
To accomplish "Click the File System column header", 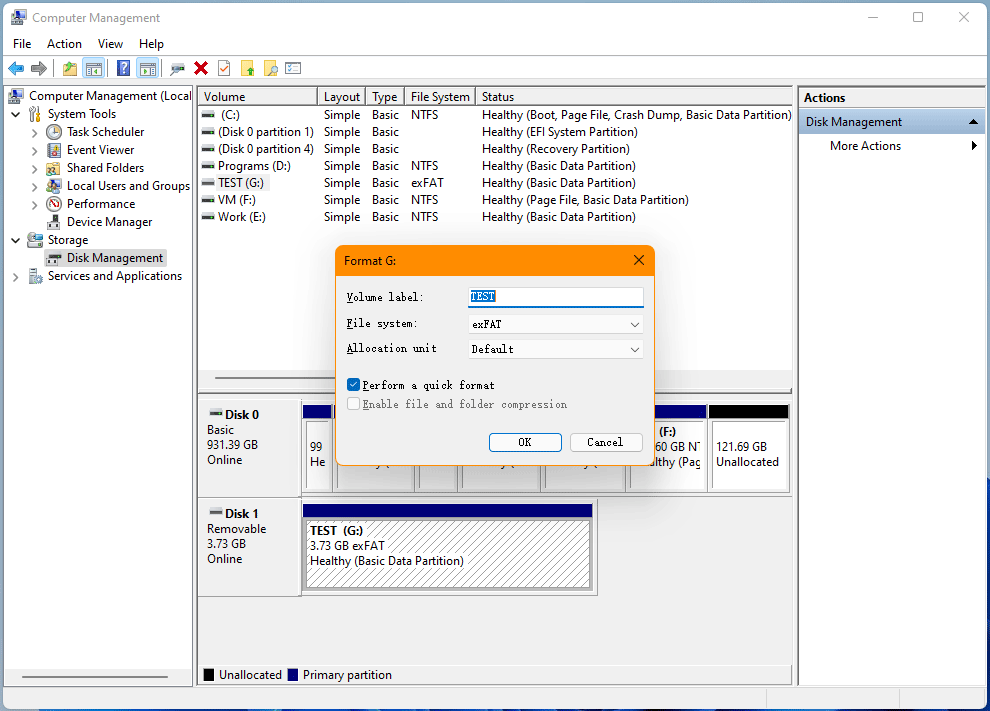I will (440, 97).
